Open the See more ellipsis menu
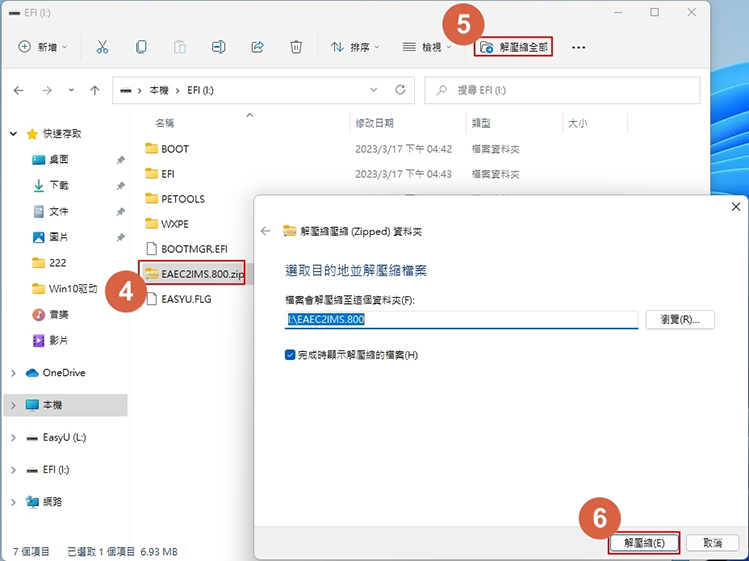 (x=578, y=47)
